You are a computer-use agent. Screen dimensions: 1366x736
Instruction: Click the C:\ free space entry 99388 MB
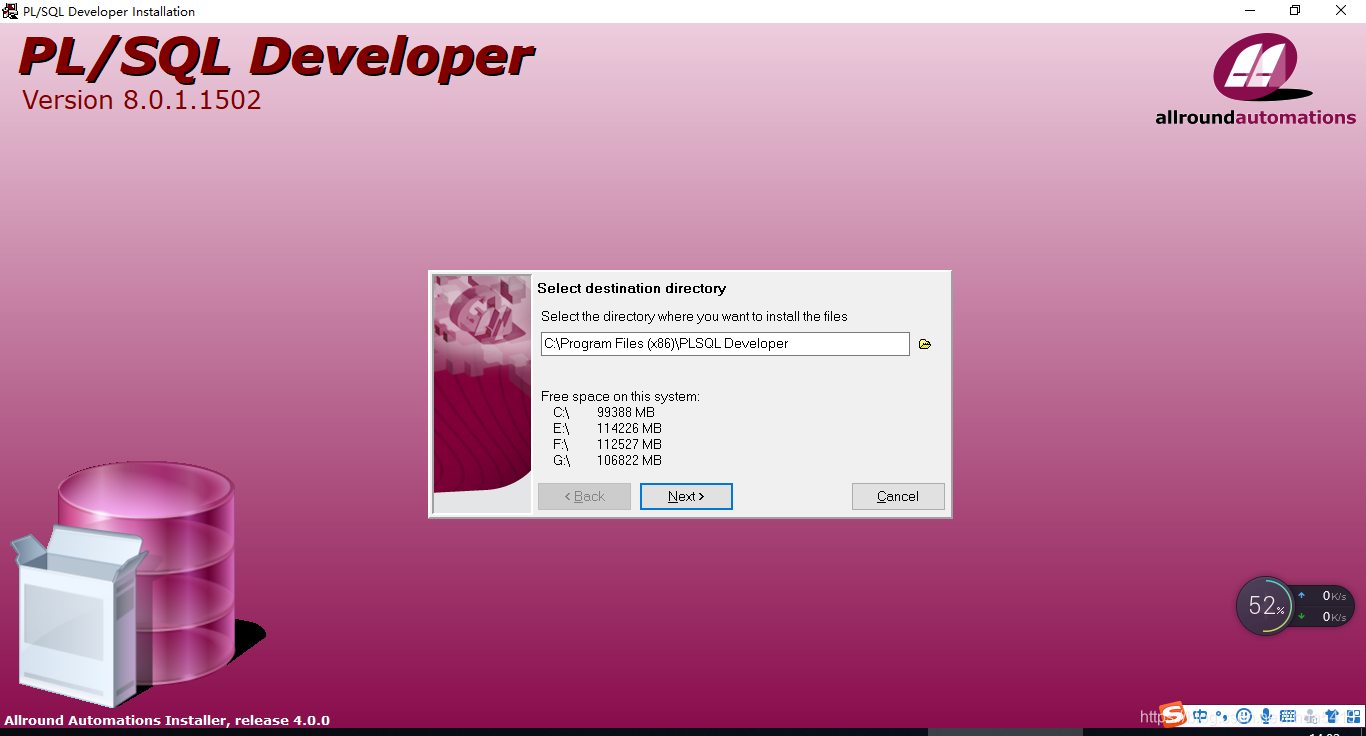(x=604, y=412)
